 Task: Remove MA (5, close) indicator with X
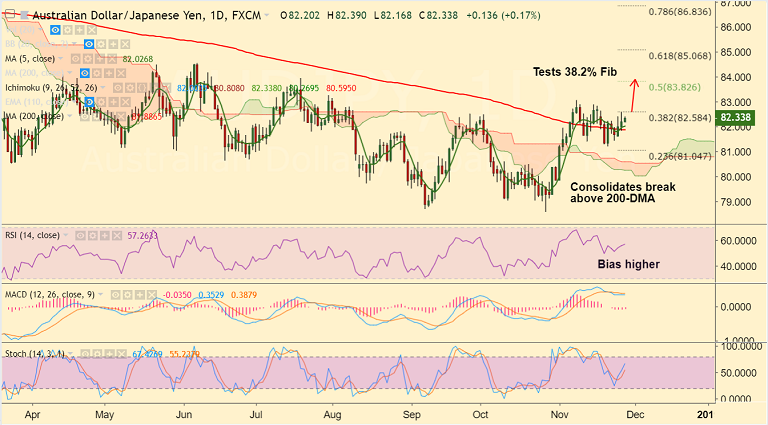coord(112,59)
